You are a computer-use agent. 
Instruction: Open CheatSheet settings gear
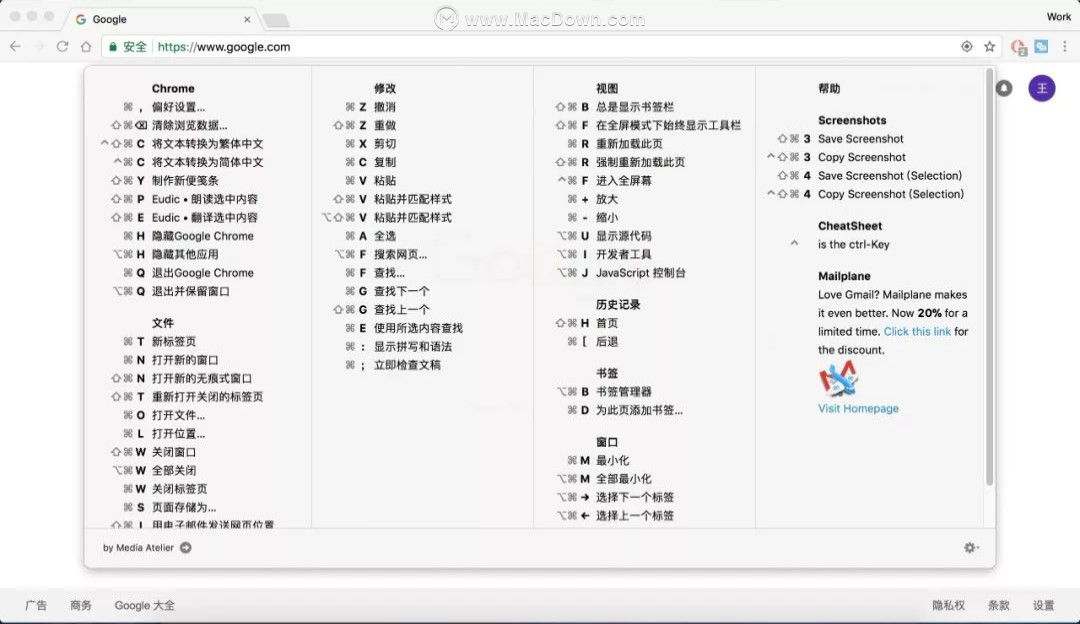pos(970,548)
